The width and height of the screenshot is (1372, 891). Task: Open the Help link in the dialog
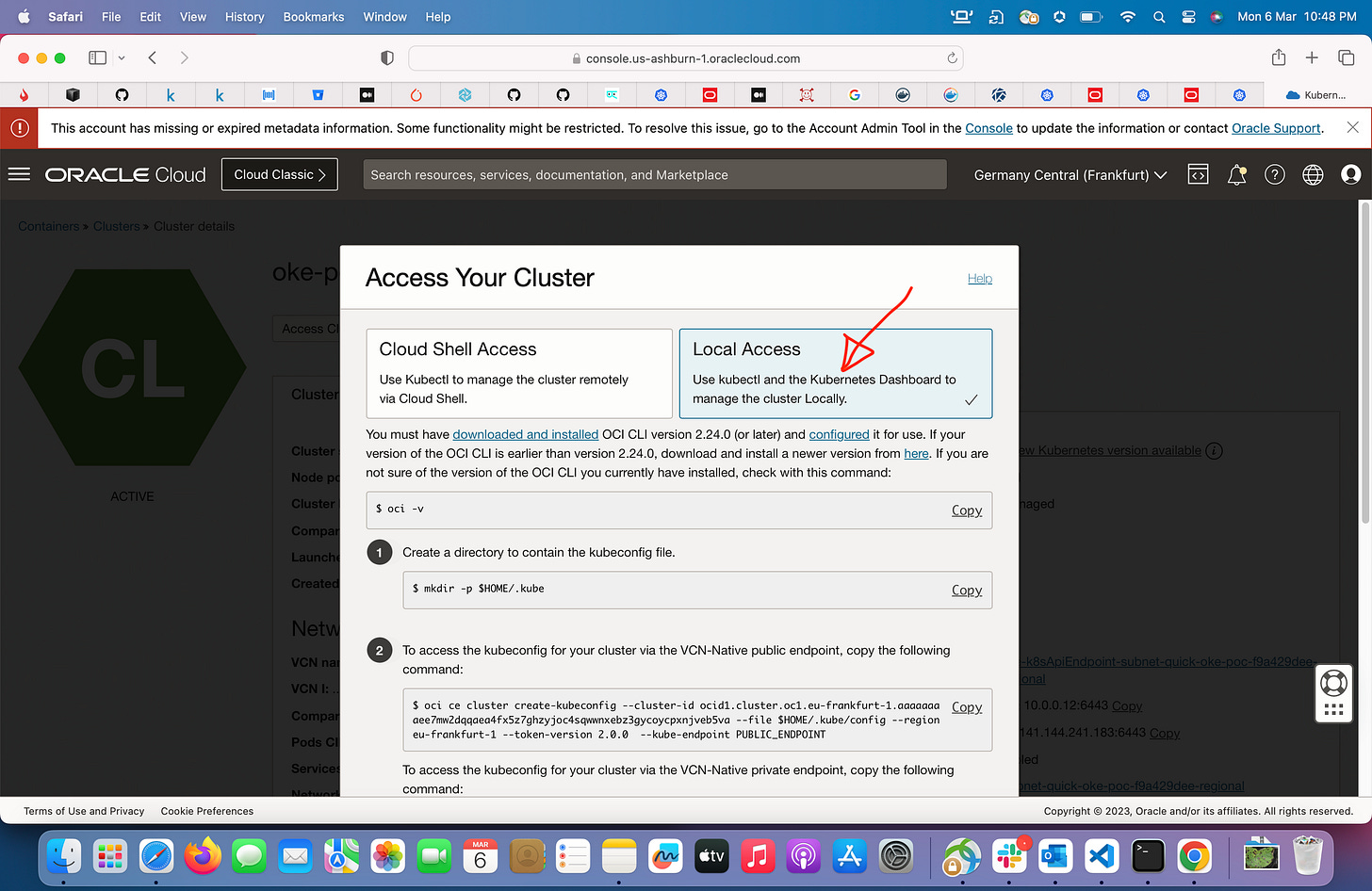coord(980,278)
